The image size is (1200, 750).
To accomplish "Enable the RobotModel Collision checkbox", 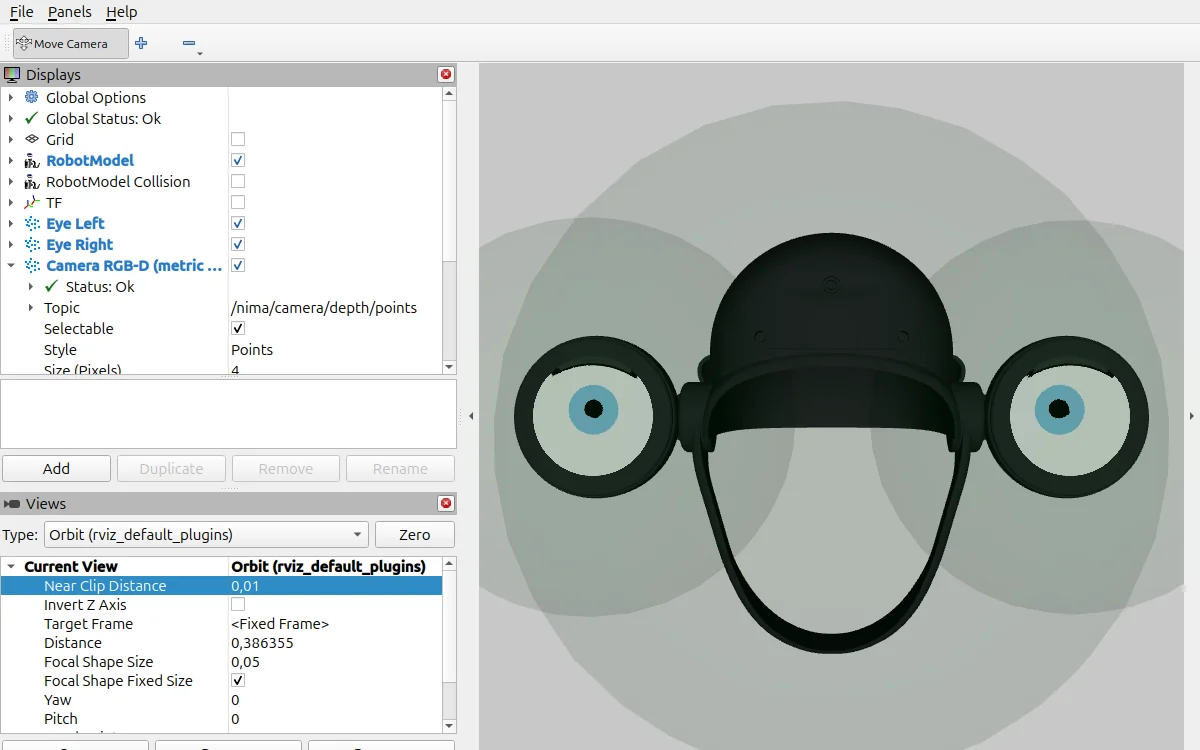I will tap(238, 181).
